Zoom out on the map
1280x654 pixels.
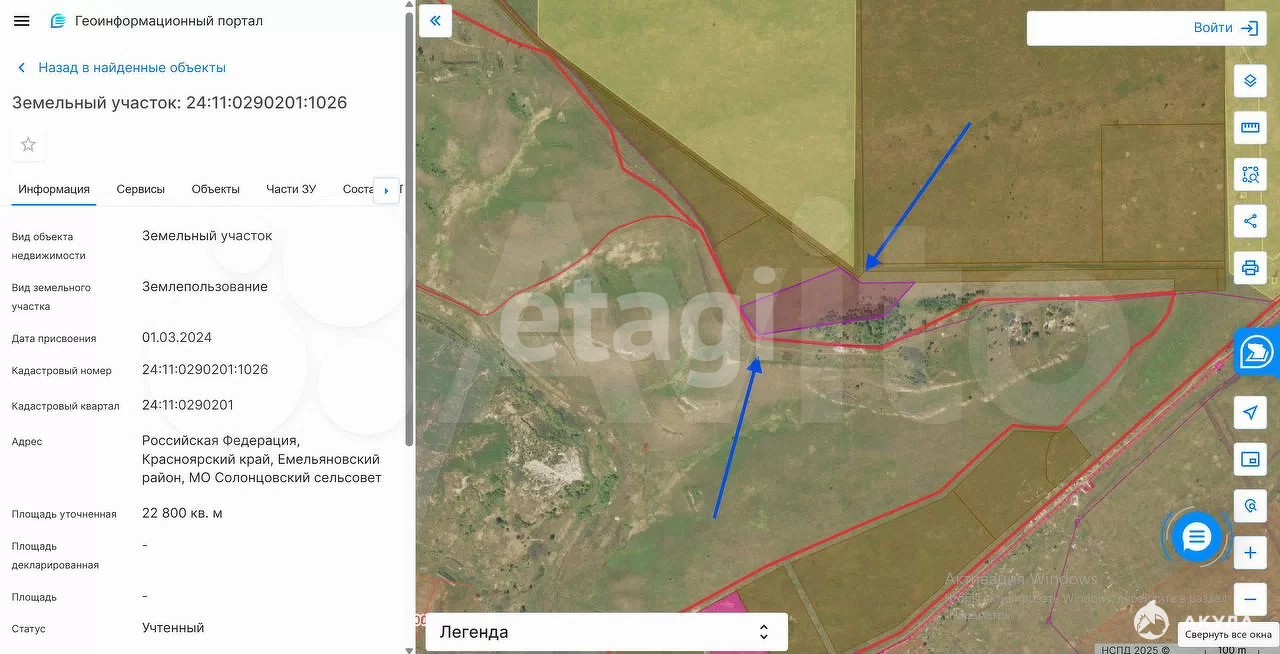point(1250,599)
